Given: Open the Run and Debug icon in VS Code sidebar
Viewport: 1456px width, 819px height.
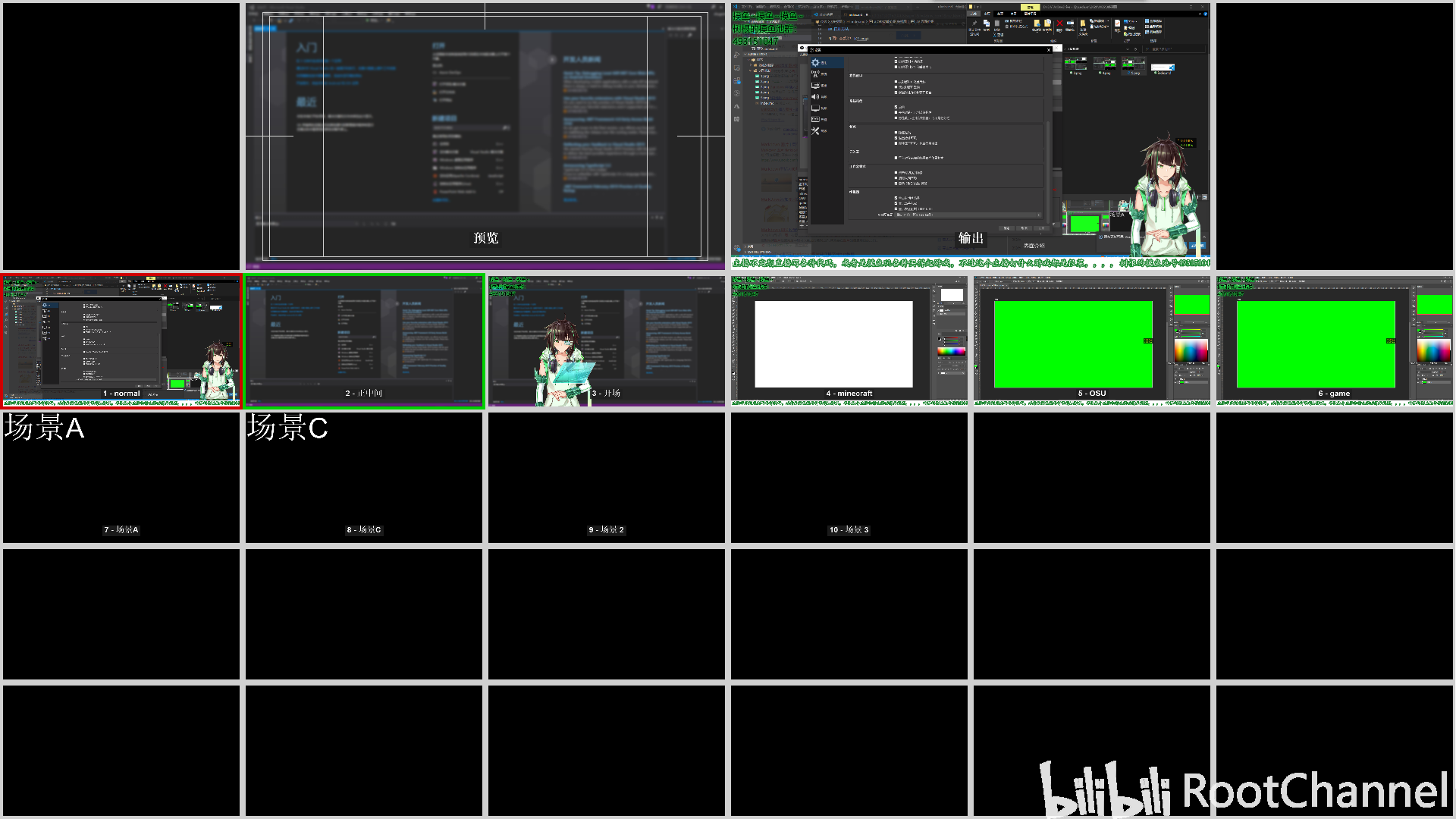Looking at the screenshot, I should pos(737,55).
